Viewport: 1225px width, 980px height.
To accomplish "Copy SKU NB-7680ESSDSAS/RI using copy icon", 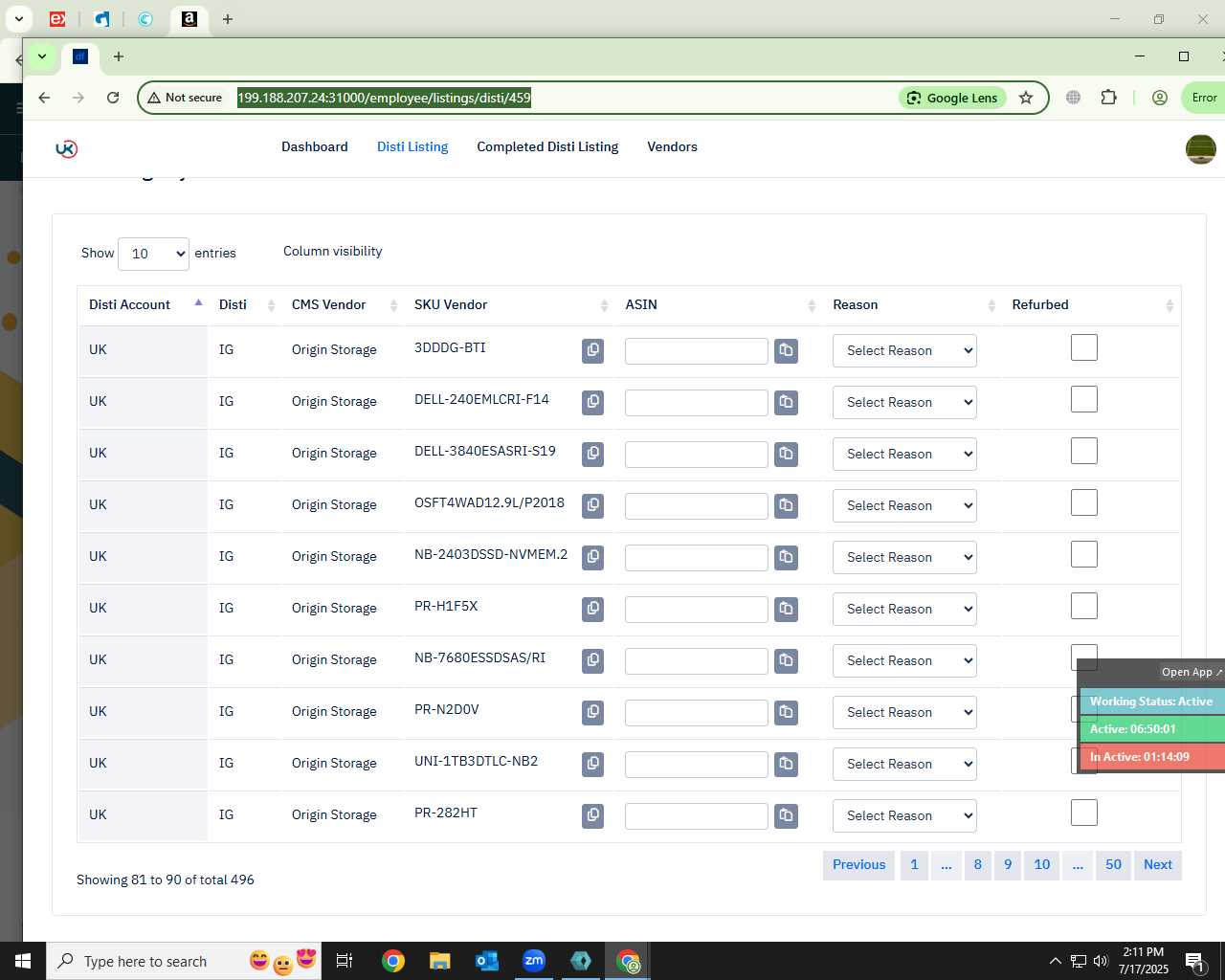I will (x=593, y=660).
